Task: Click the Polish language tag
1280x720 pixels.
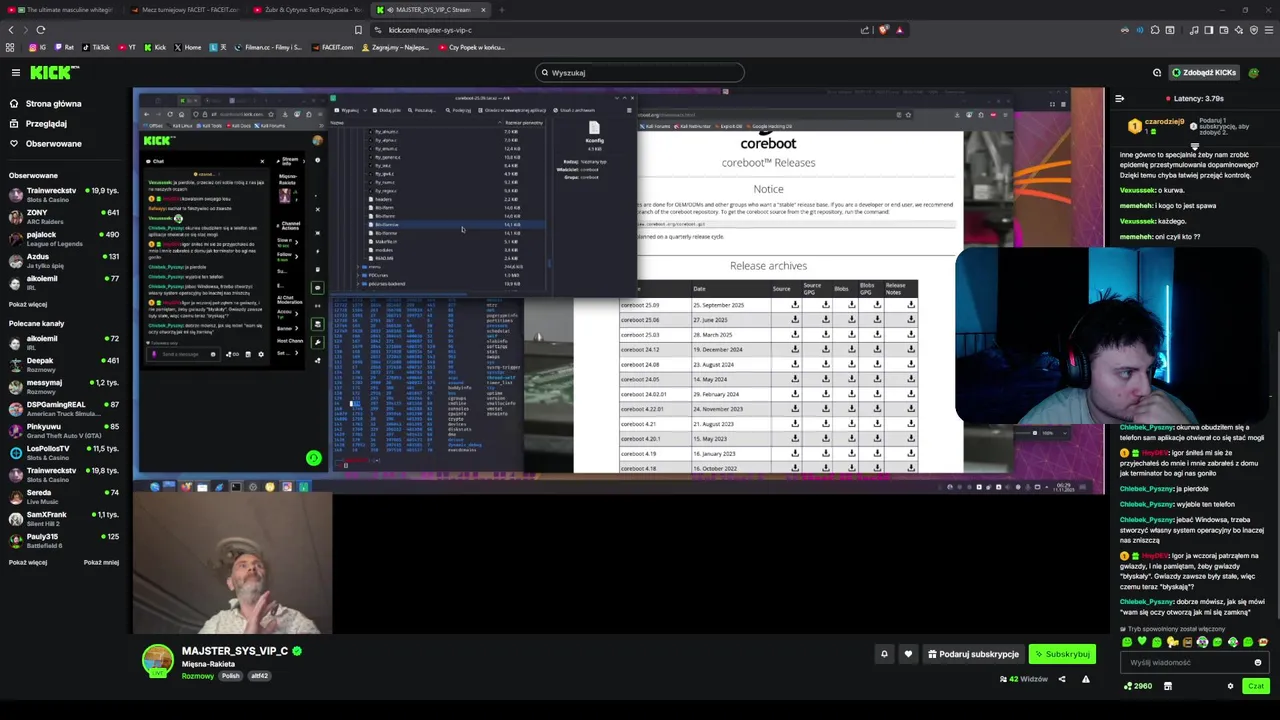Action: coord(231,676)
